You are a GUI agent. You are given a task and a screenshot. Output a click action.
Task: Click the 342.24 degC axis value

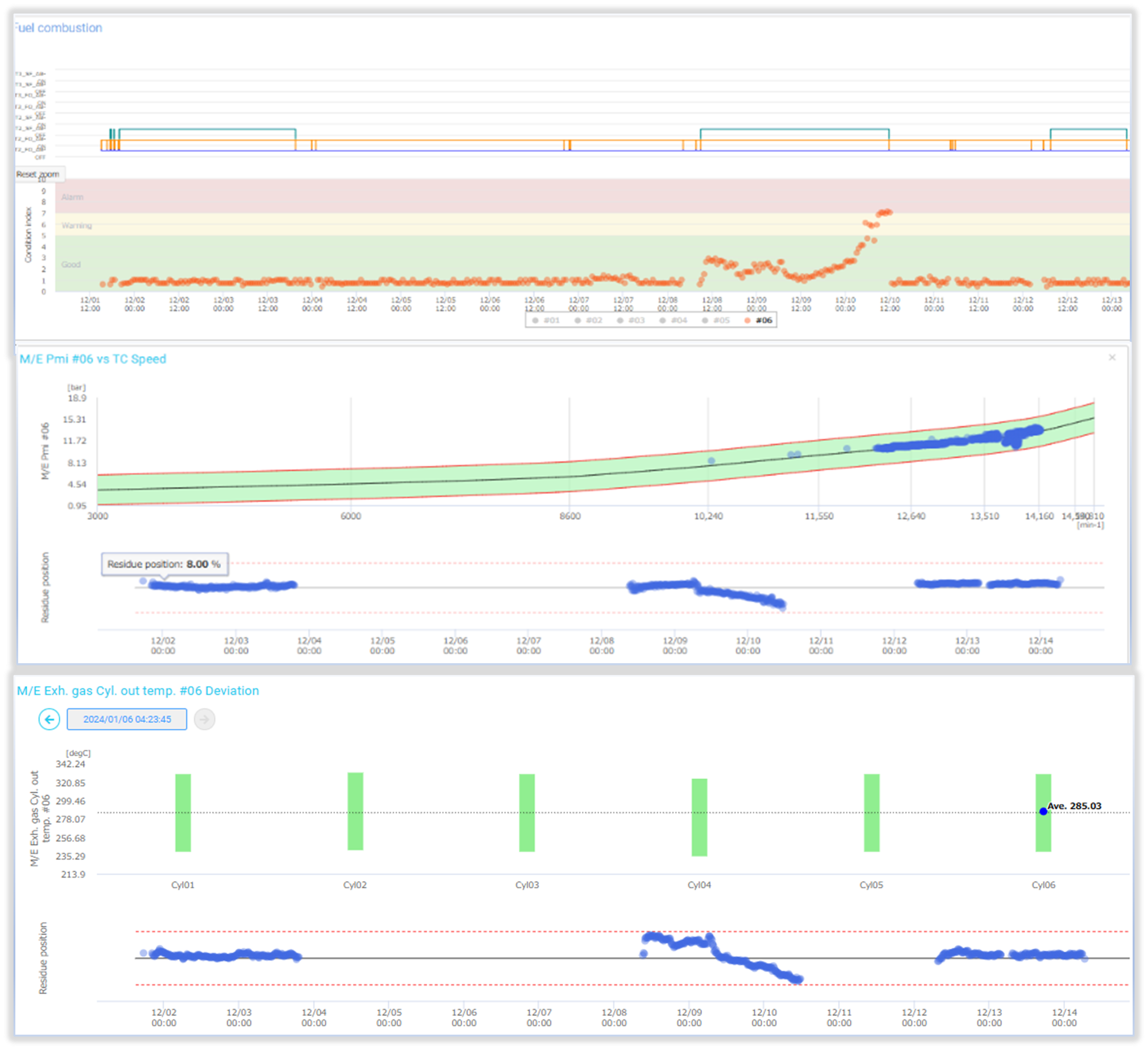[71, 764]
